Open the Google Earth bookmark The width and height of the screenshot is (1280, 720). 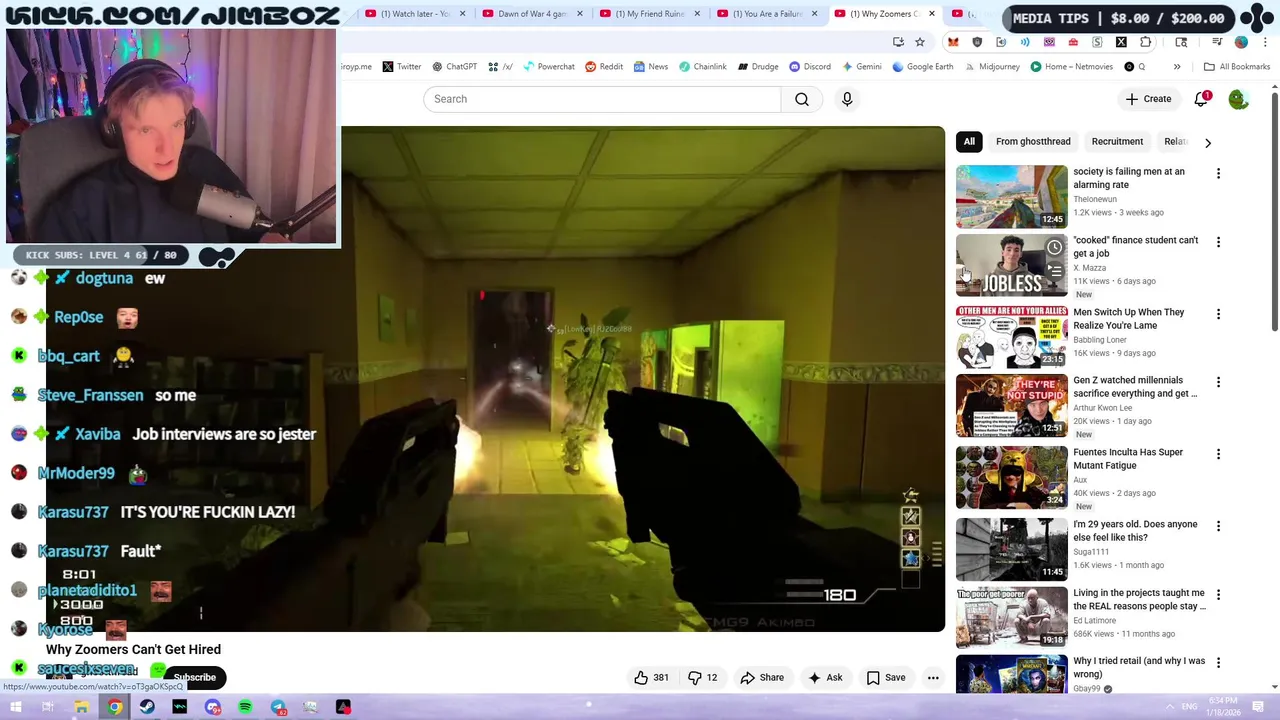923,67
